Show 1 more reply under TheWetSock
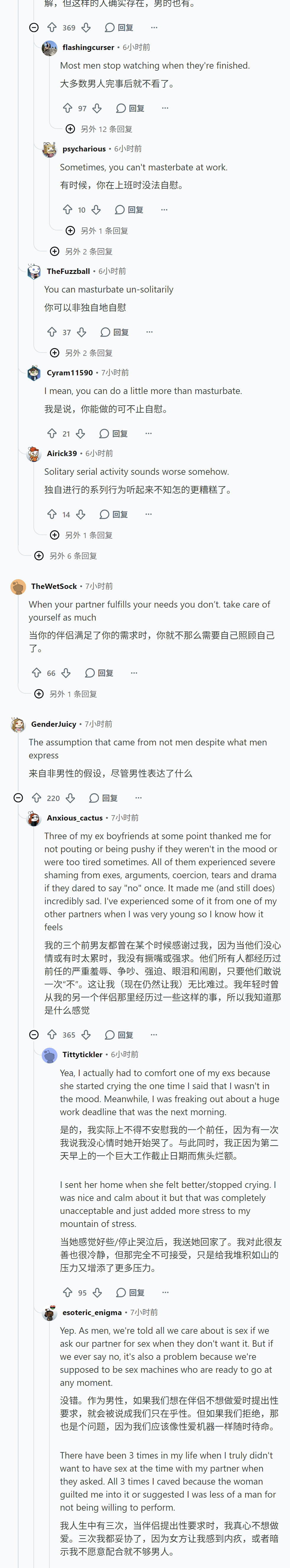Screen dimensions: 290x1568 [65, 694]
